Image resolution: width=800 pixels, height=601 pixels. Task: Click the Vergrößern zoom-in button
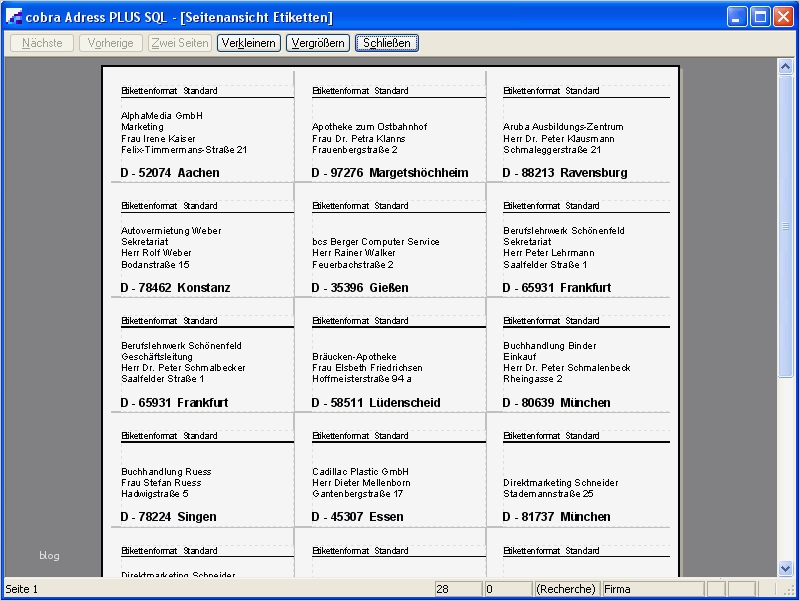click(318, 43)
